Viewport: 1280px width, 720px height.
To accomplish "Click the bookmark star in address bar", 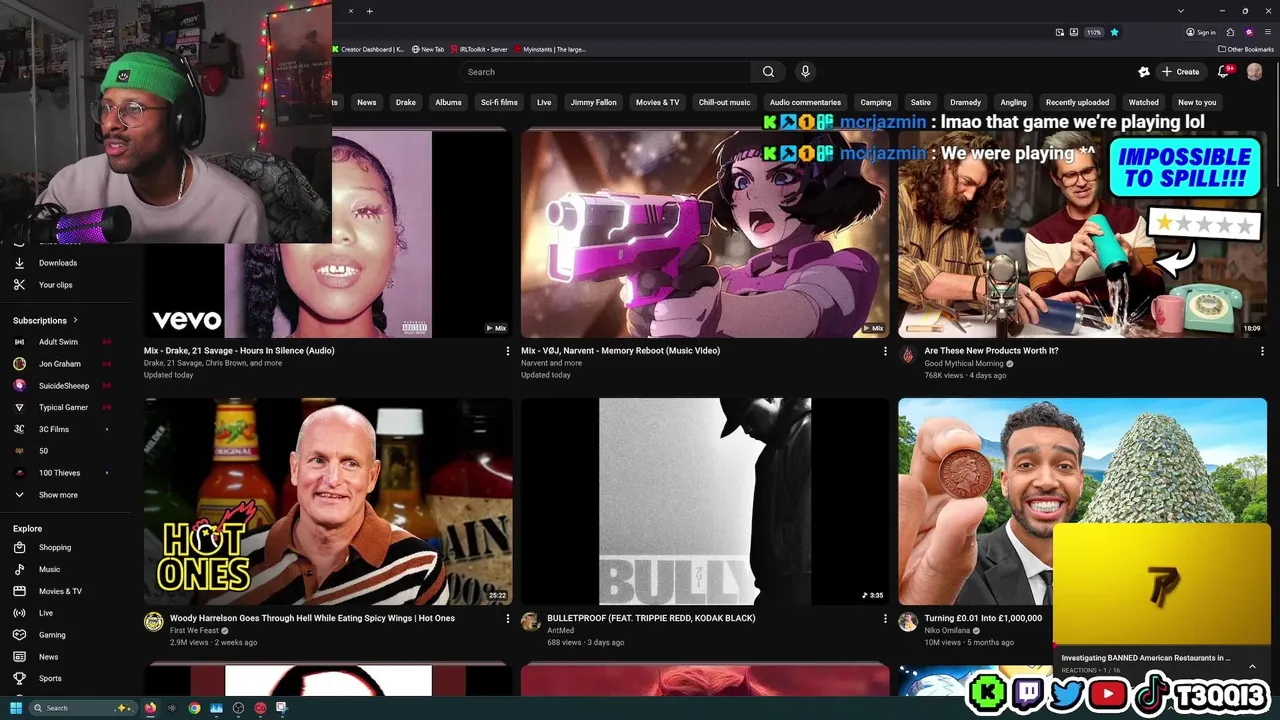I will pos(1114,32).
